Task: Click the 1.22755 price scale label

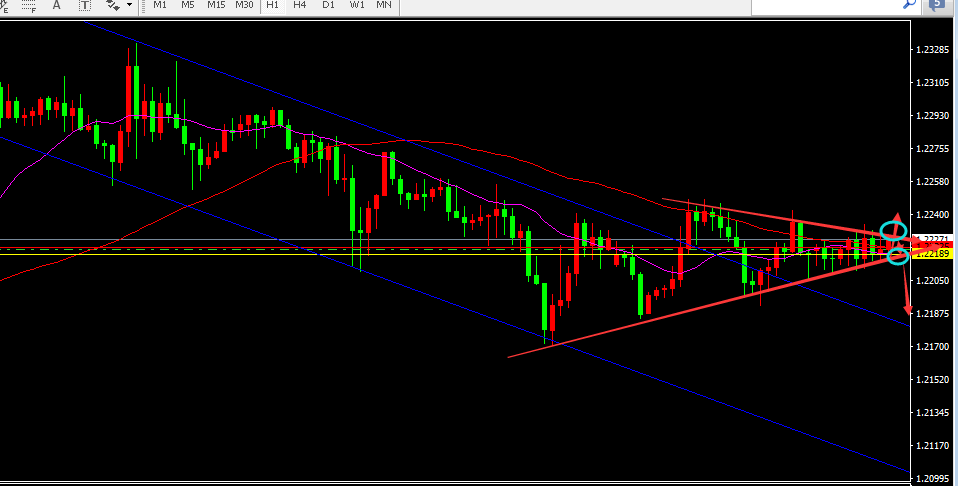Action: [932, 149]
